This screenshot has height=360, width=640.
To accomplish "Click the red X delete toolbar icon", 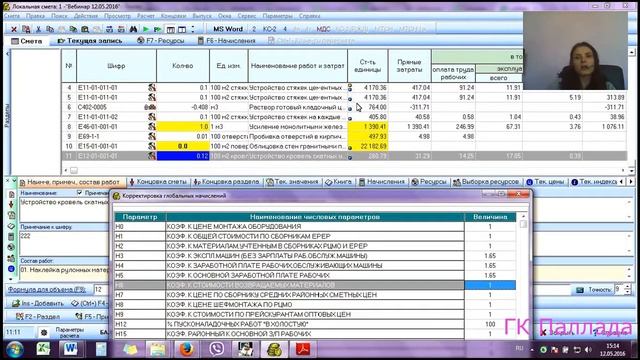I will 14,29.
